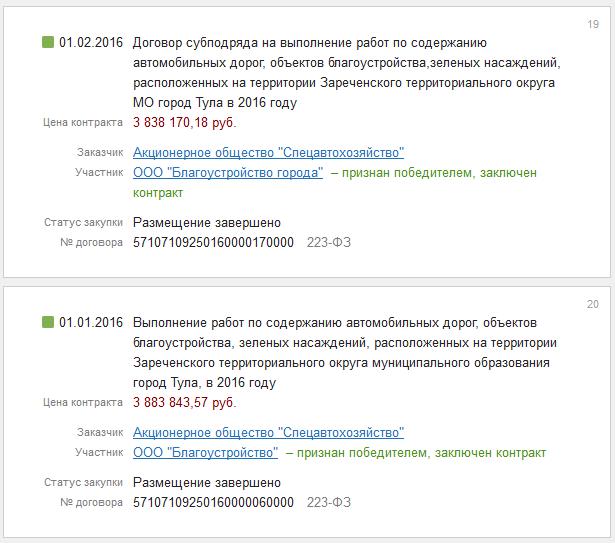Click green status square beside 01.02.2016

click(x=47, y=42)
